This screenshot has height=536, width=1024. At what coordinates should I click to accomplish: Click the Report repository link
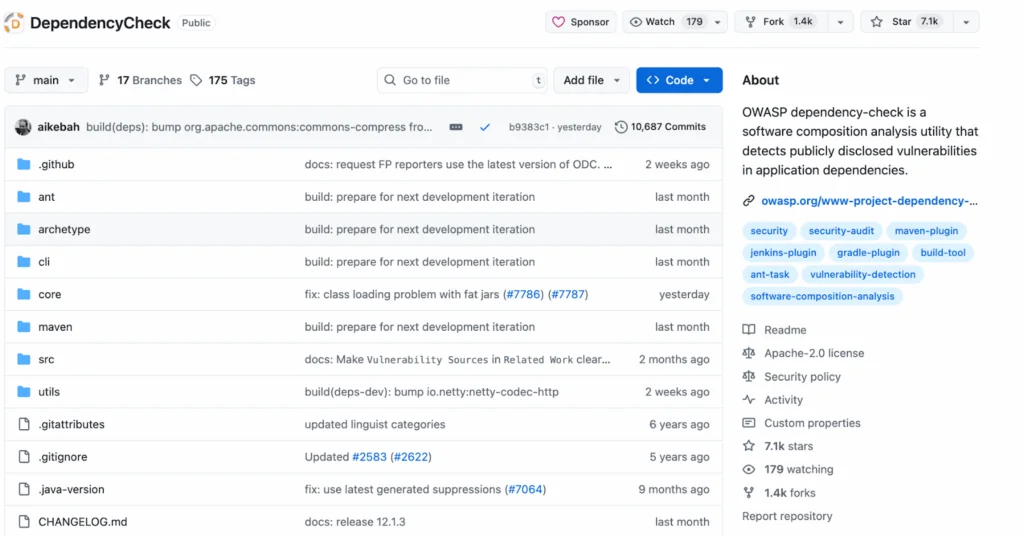787,516
